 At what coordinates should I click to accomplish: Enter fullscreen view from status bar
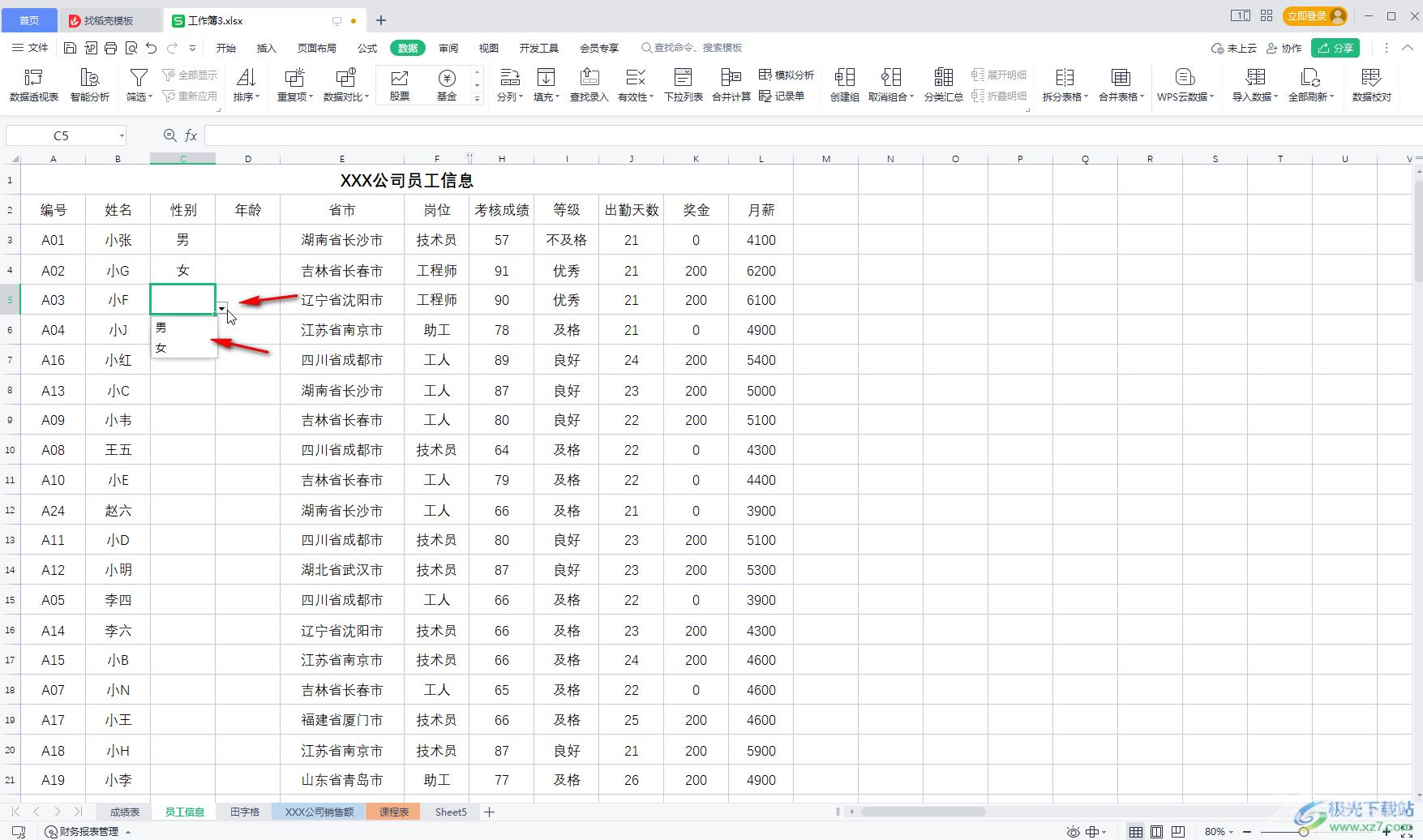click(x=1407, y=832)
